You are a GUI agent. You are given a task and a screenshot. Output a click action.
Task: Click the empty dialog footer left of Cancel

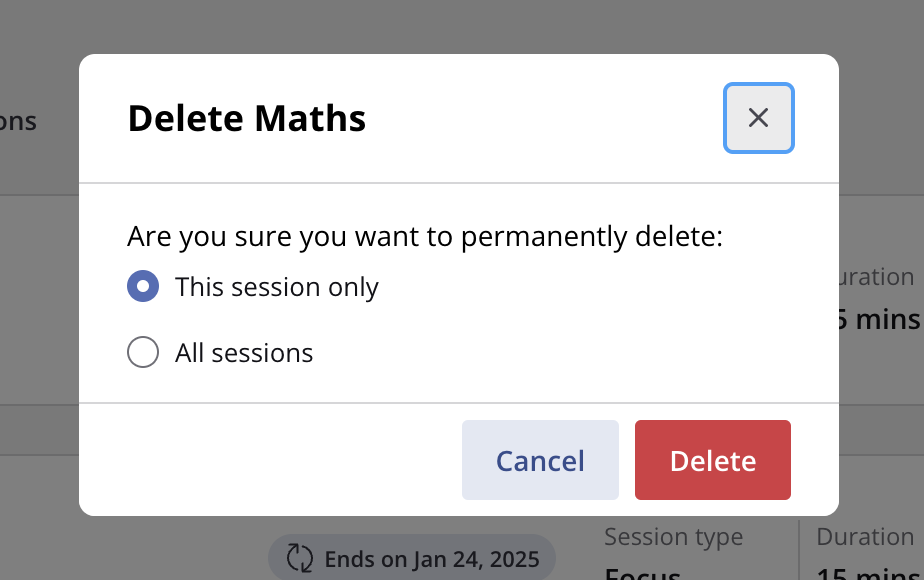pyautogui.click(x=271, y=460)
